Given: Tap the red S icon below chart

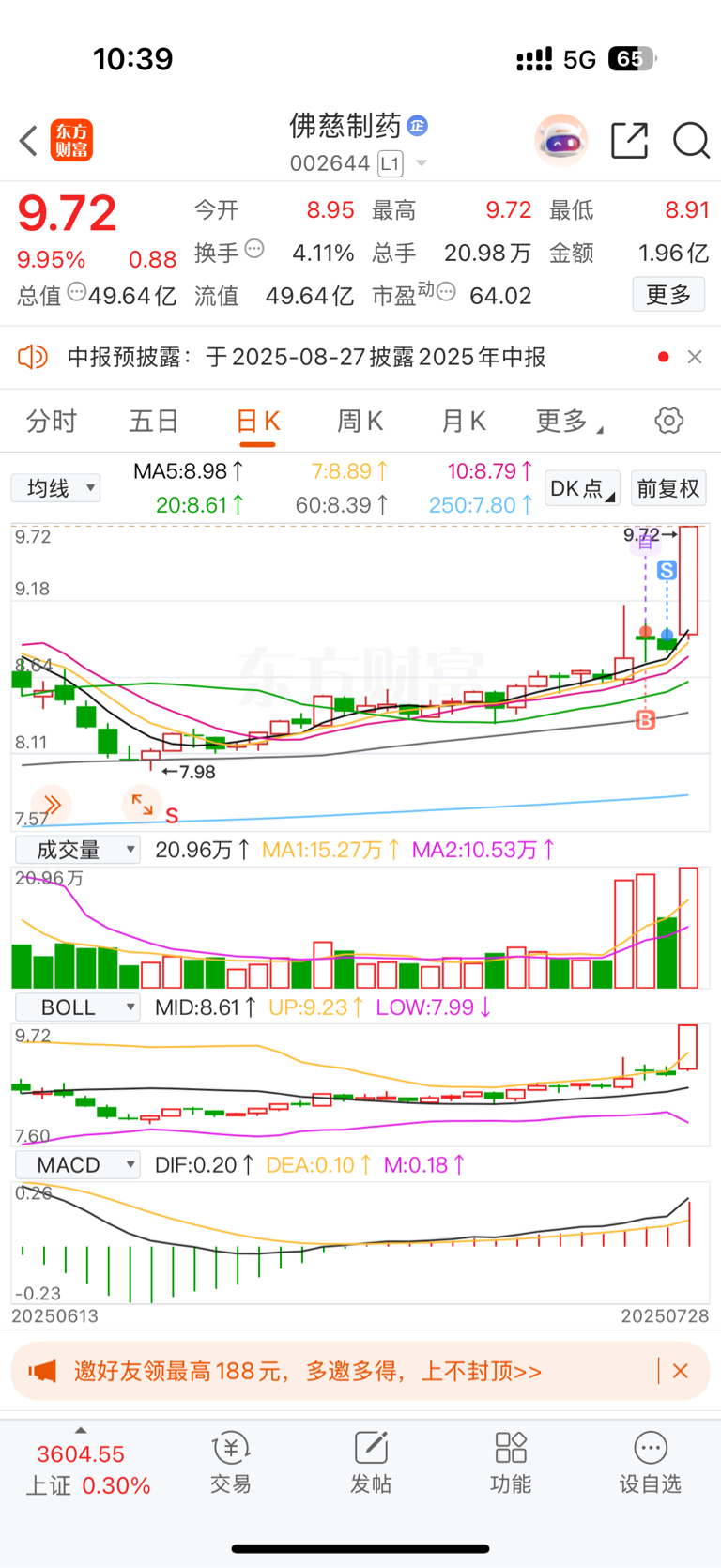Looking at the screenshot, I should tap(172, 816).
